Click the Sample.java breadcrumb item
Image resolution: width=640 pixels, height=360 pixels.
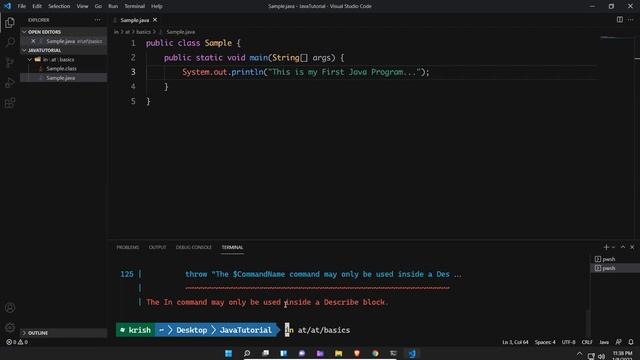pos(180,32)
